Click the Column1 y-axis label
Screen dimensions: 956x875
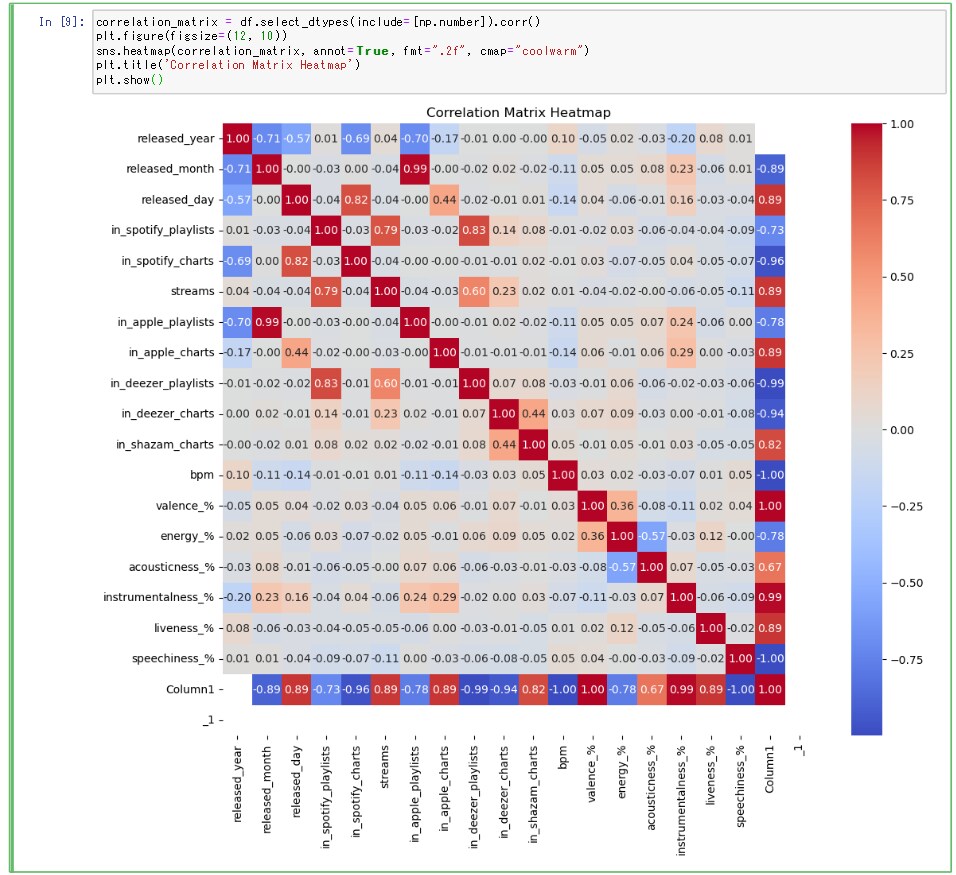point(190,689)
